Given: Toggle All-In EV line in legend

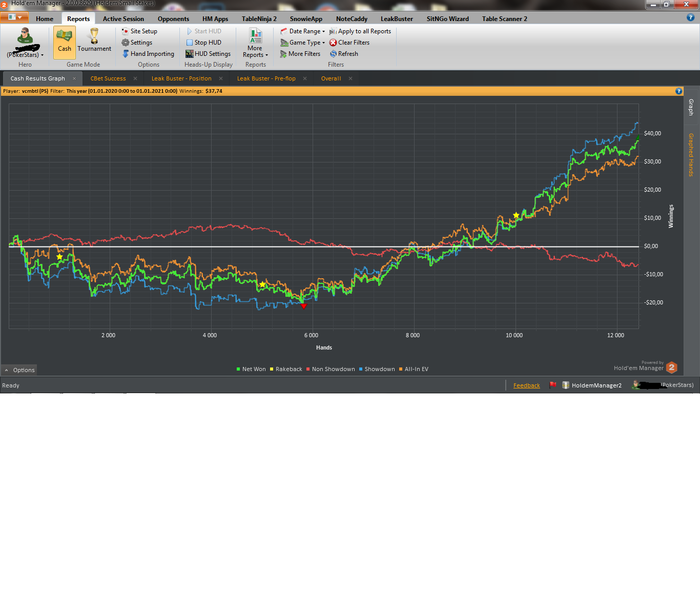Looking at the screenshot, I should [413, 369].
